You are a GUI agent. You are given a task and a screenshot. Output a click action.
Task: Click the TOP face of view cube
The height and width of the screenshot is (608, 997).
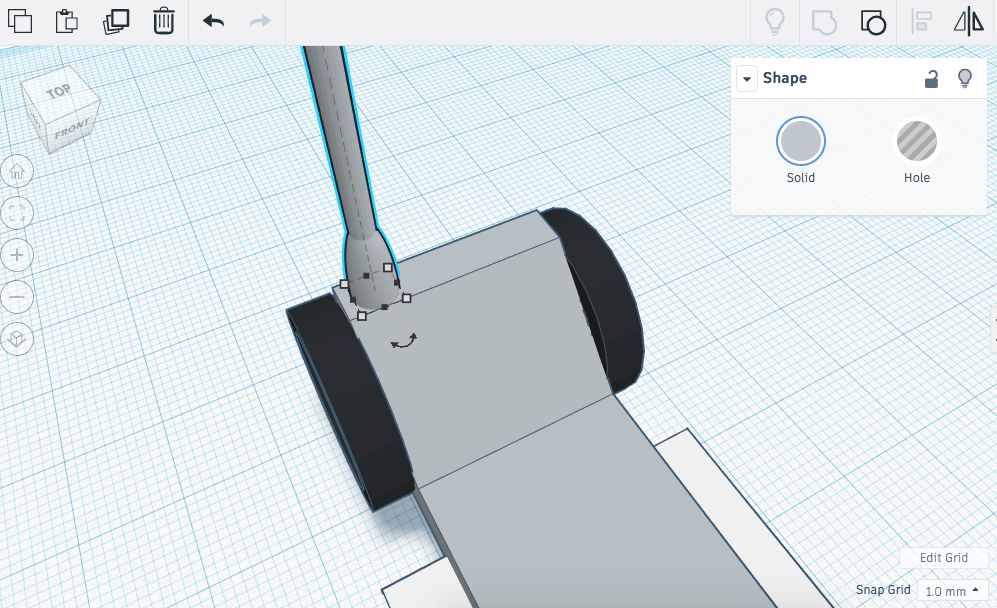point(58,92)
